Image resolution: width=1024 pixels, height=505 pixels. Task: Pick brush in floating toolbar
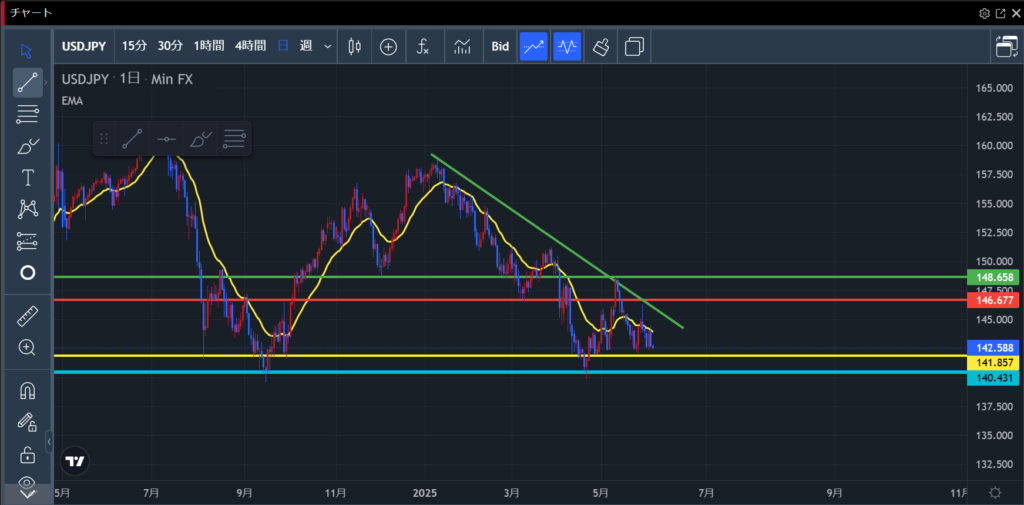tap(200, 138)
